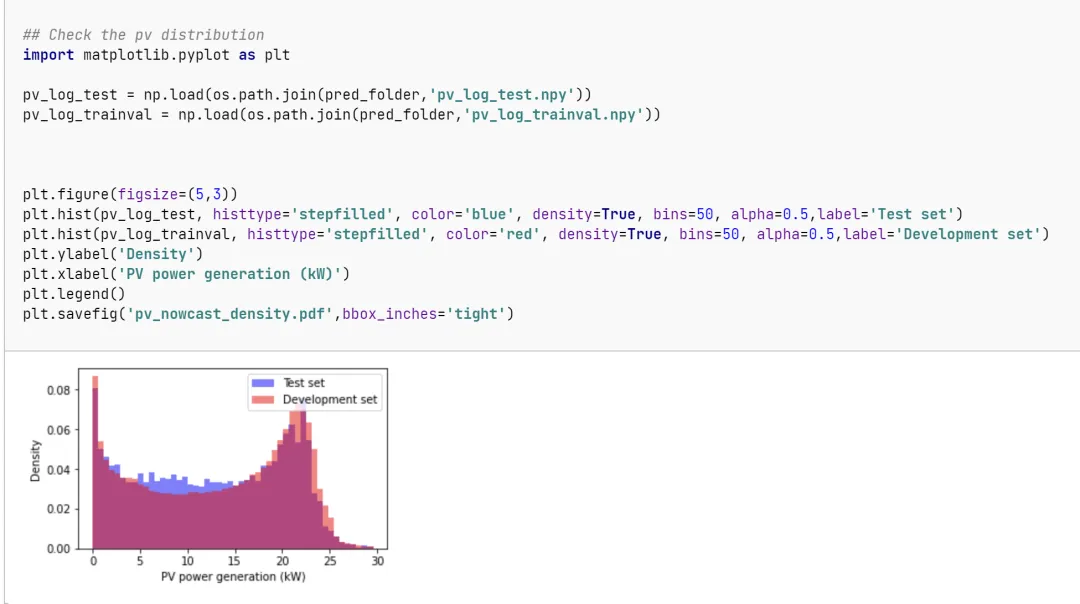Click the plt.ylabel('Density') line
This screenshot has height=604, width=1080.
pos(113,254)
